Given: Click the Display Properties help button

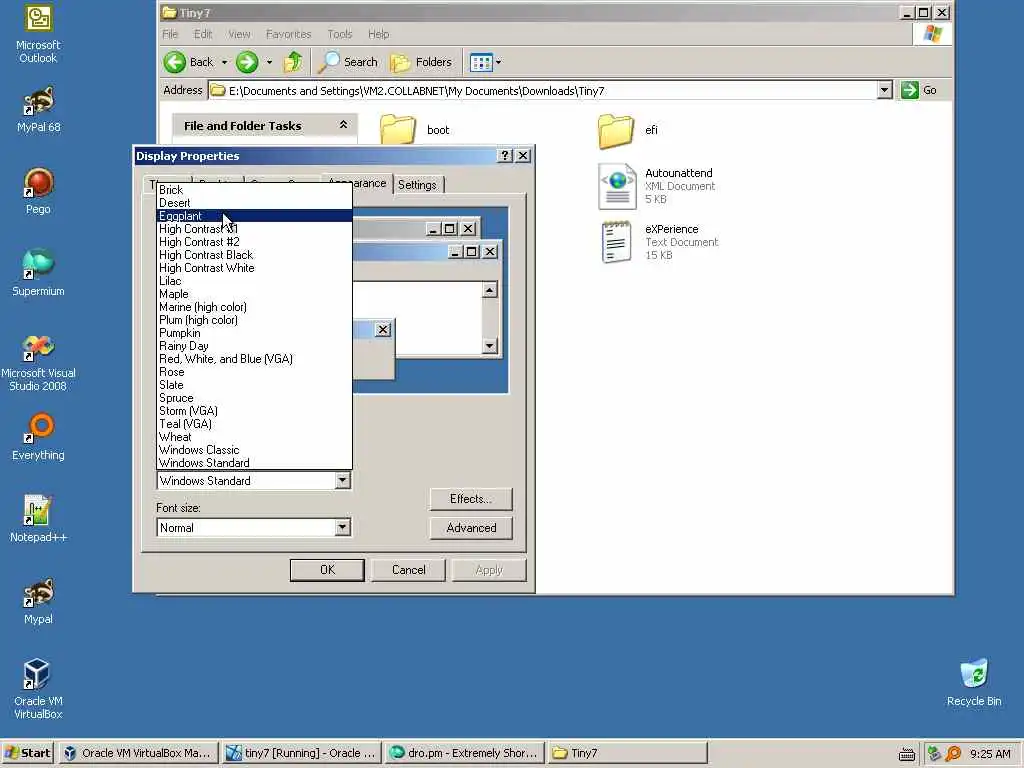Looking at the screenshot, I should [505, 155].
